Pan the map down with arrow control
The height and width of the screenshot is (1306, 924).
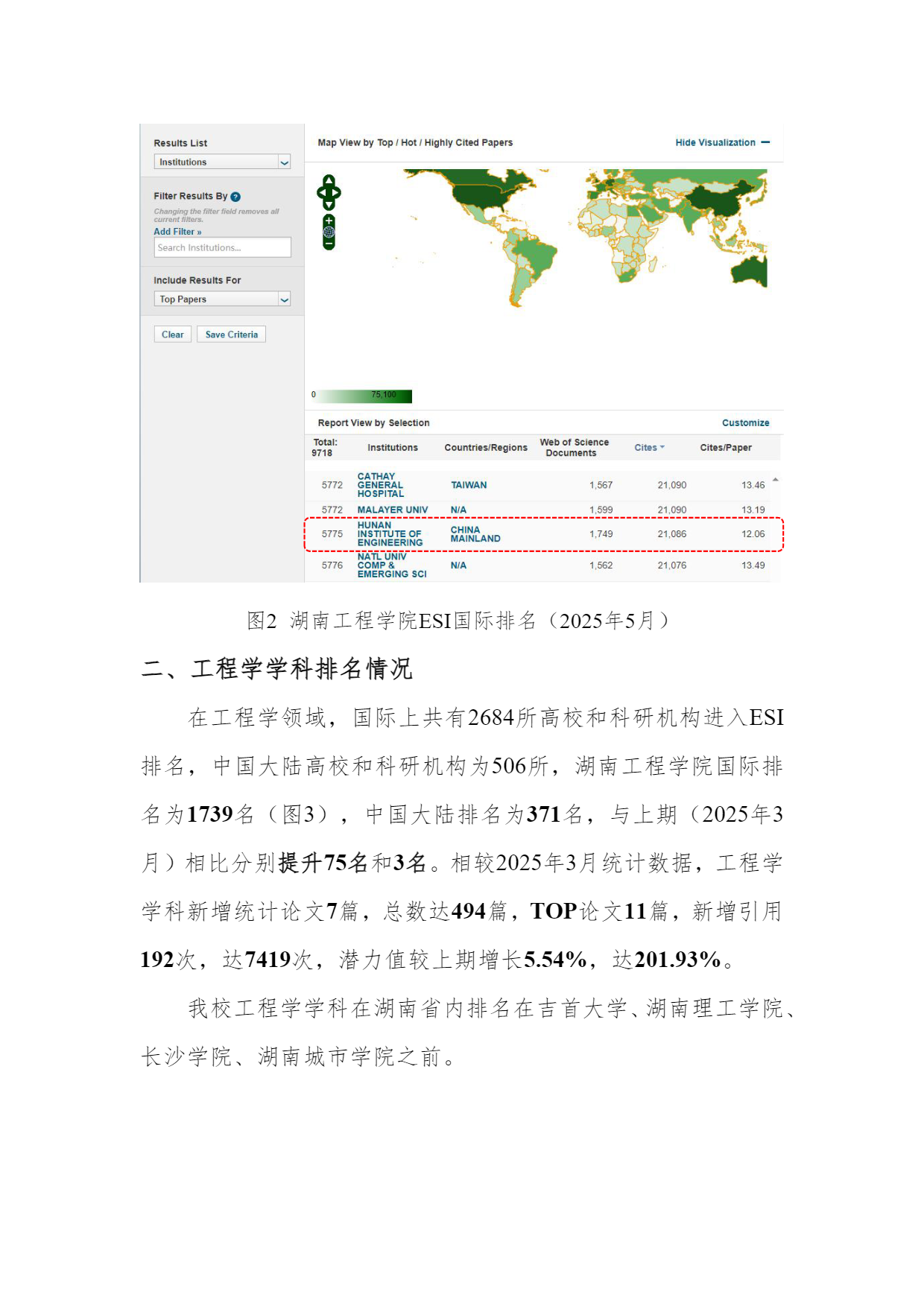point(329,206)
